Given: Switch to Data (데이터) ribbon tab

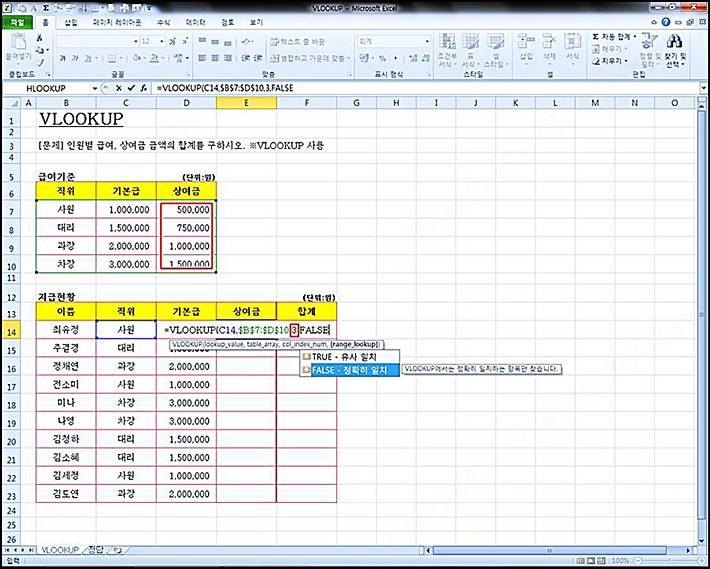Looking at the screenshot, I should pyautogui.click(x=195, y=22).
